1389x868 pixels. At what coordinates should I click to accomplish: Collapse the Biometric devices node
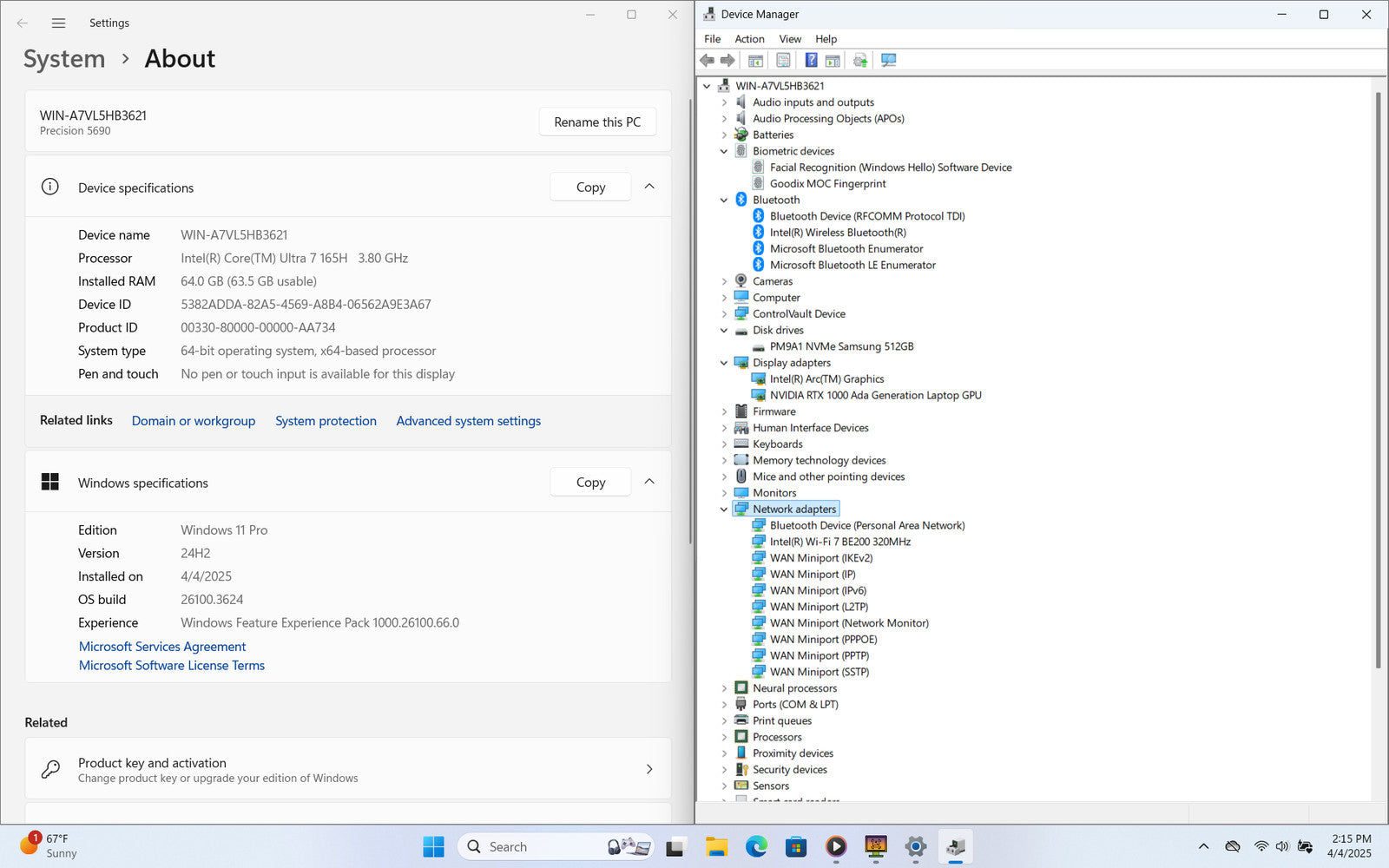[724, 151]
